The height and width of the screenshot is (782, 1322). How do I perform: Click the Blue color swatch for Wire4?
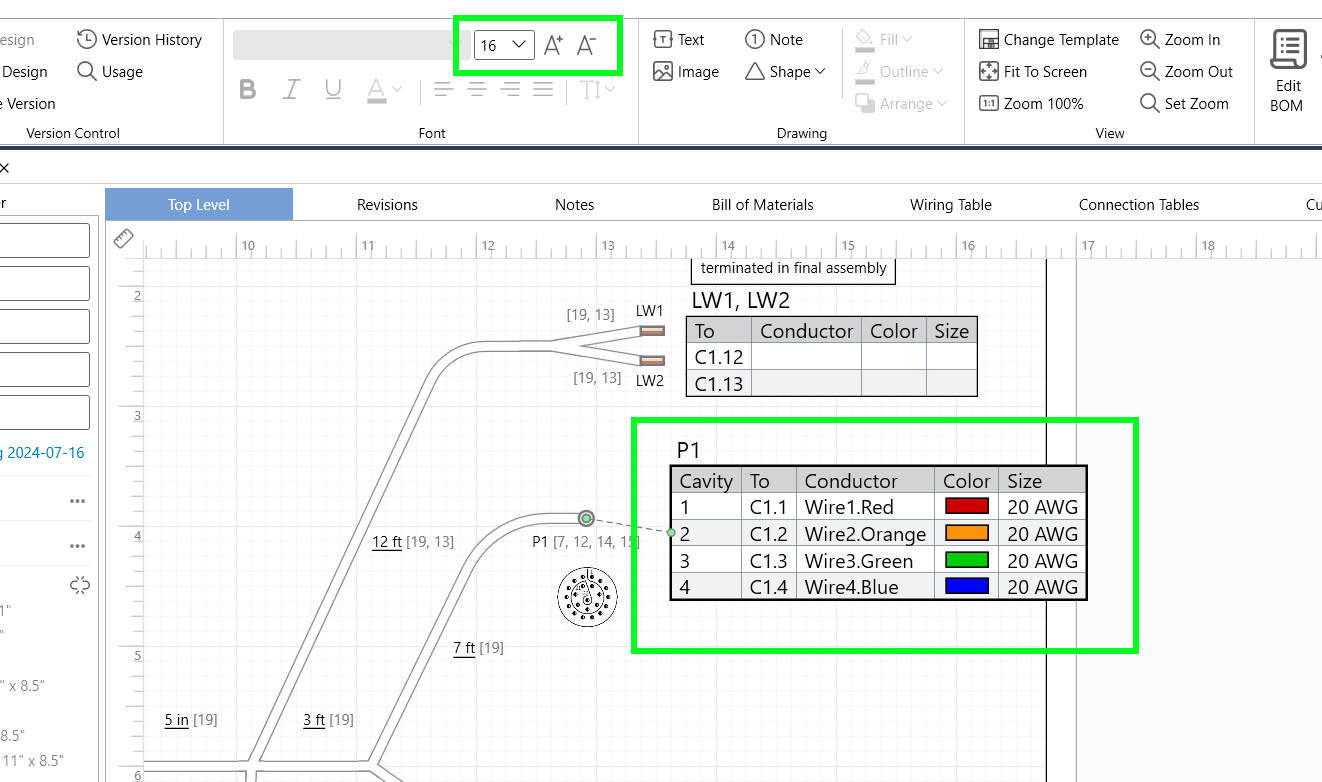coord(966,587)
